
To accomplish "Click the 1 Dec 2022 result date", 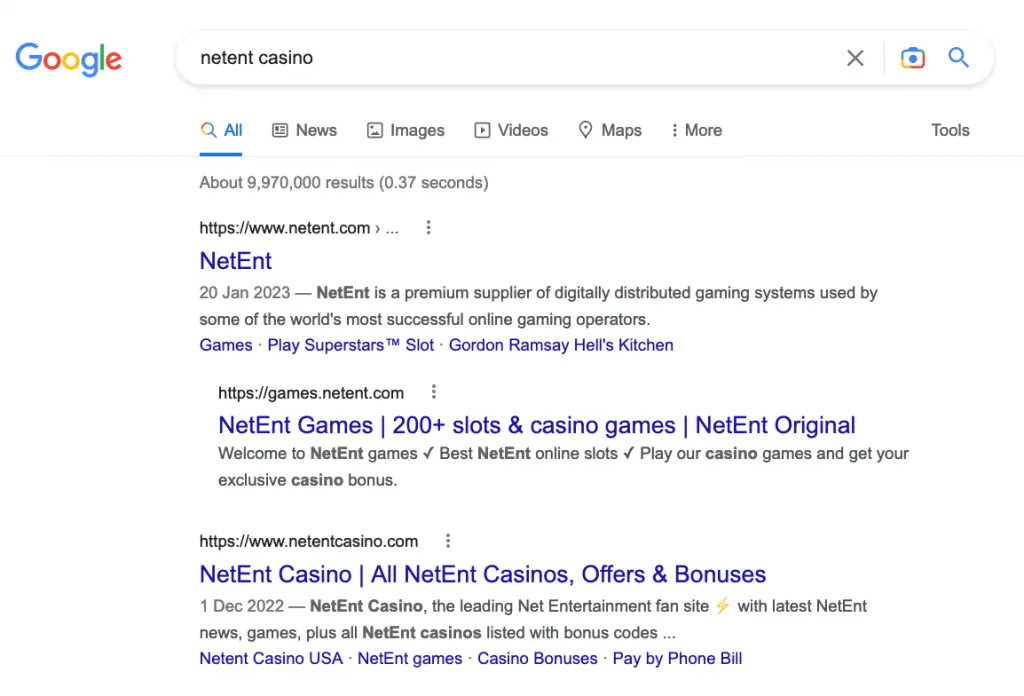I will point(242,606).
